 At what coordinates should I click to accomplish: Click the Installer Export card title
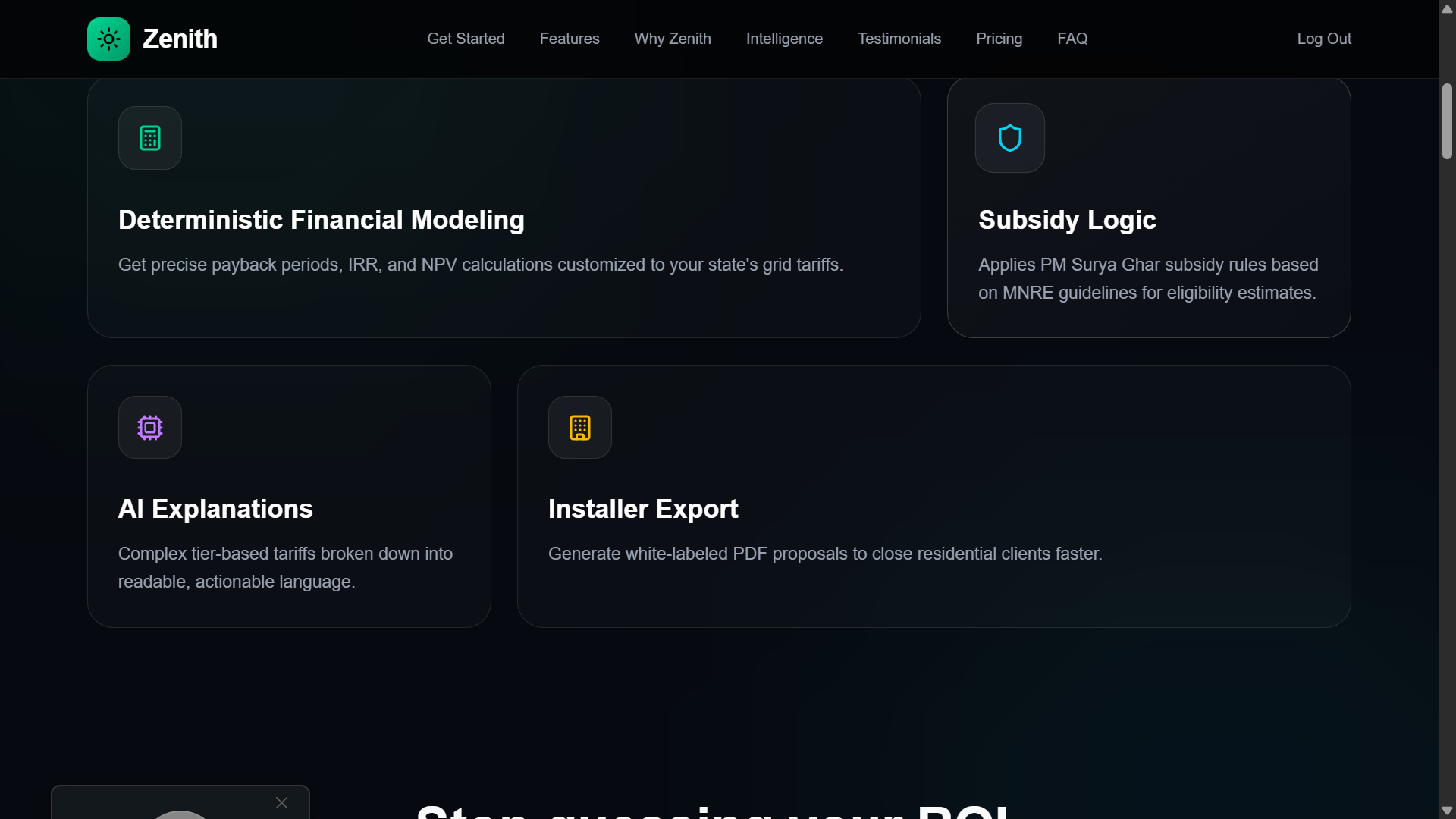pos(643,509)
